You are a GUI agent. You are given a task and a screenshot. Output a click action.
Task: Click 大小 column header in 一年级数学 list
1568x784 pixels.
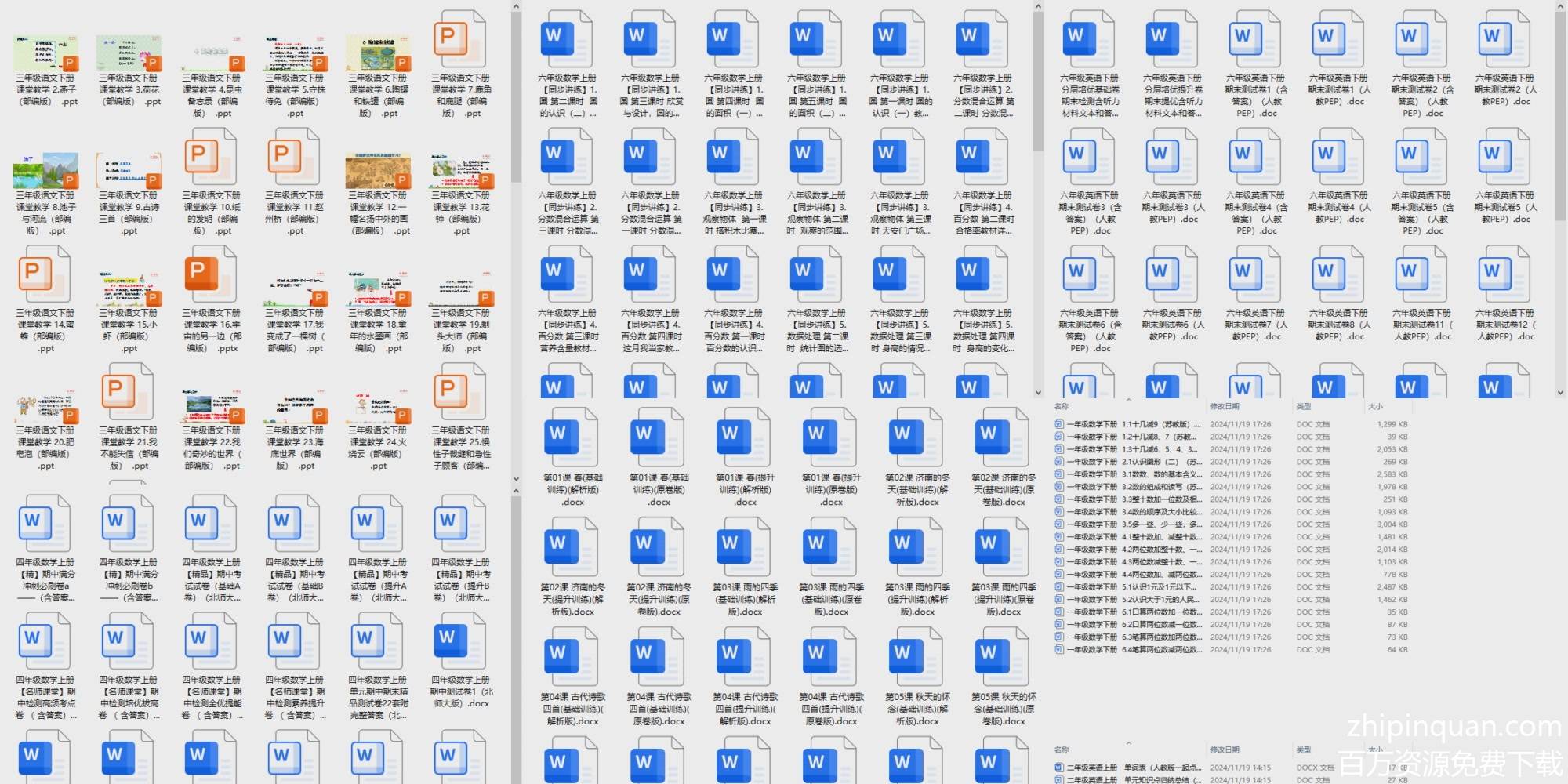1375,406
